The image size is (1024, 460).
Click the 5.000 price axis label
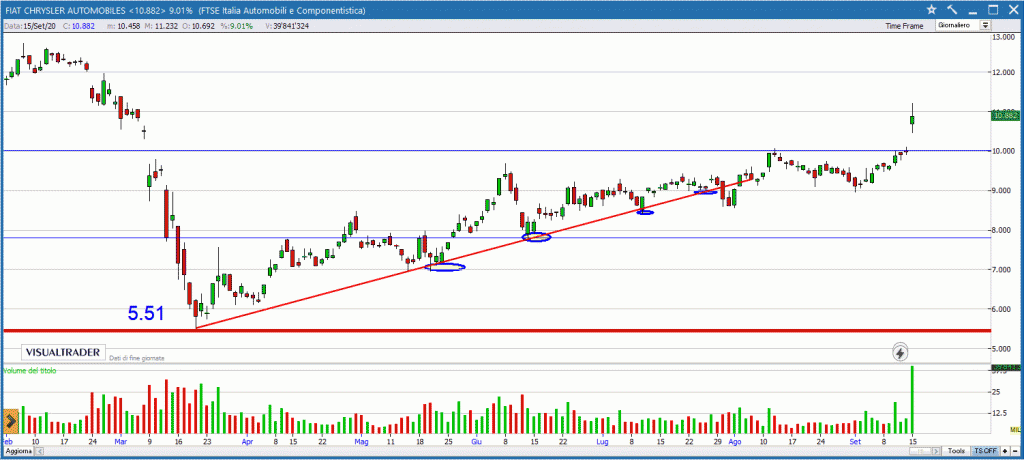1004,349
